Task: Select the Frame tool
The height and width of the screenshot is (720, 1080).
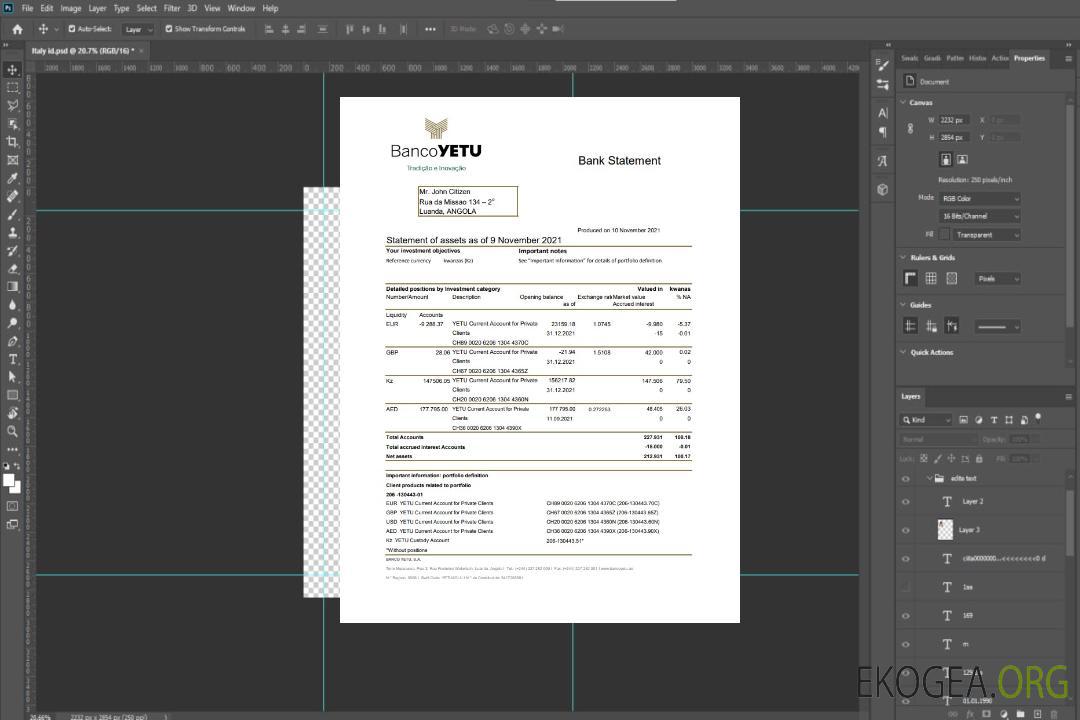Action: coord(12,160)
